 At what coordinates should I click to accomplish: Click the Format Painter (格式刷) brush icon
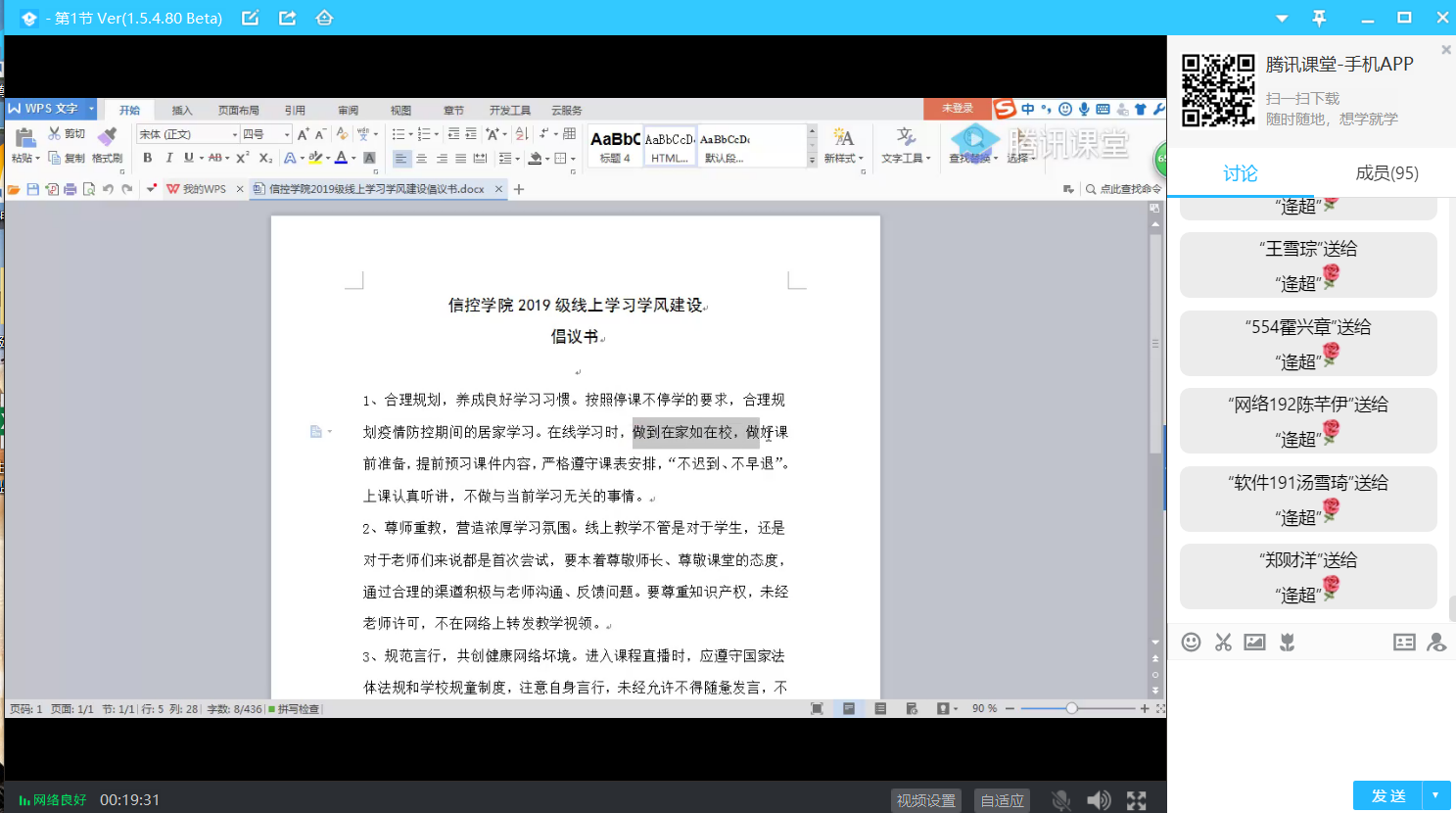pos(108,136)
